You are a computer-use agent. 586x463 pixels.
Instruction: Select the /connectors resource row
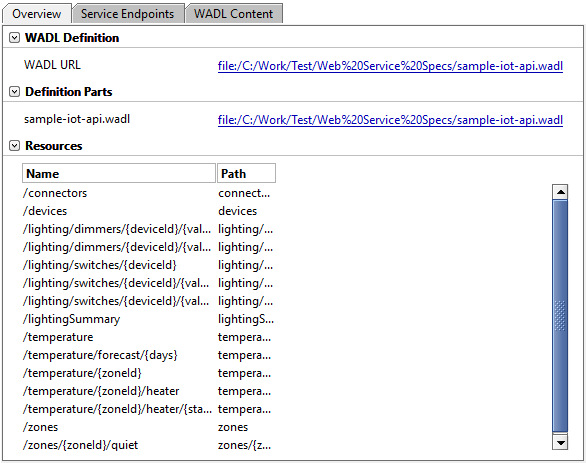click(x=149, y=193)
